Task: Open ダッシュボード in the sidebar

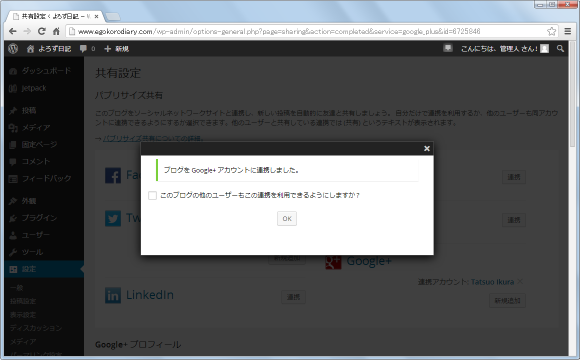Action: click(44, 71)
